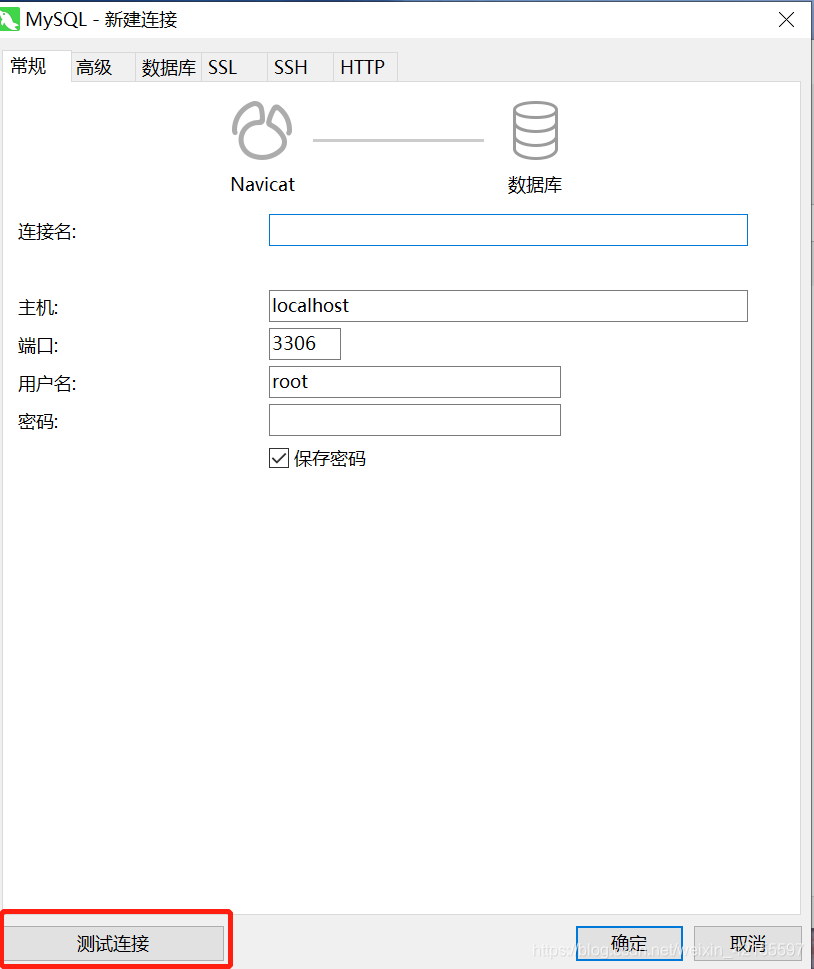Switch to the 常规 tab
814x969 pixels.
pyautogui.click(x=36, y=66)
